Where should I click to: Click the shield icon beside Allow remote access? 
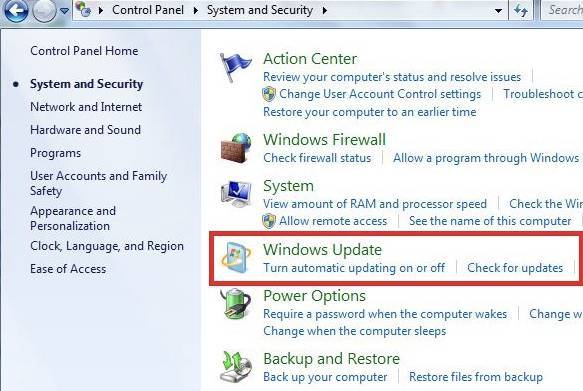(269, 221)
